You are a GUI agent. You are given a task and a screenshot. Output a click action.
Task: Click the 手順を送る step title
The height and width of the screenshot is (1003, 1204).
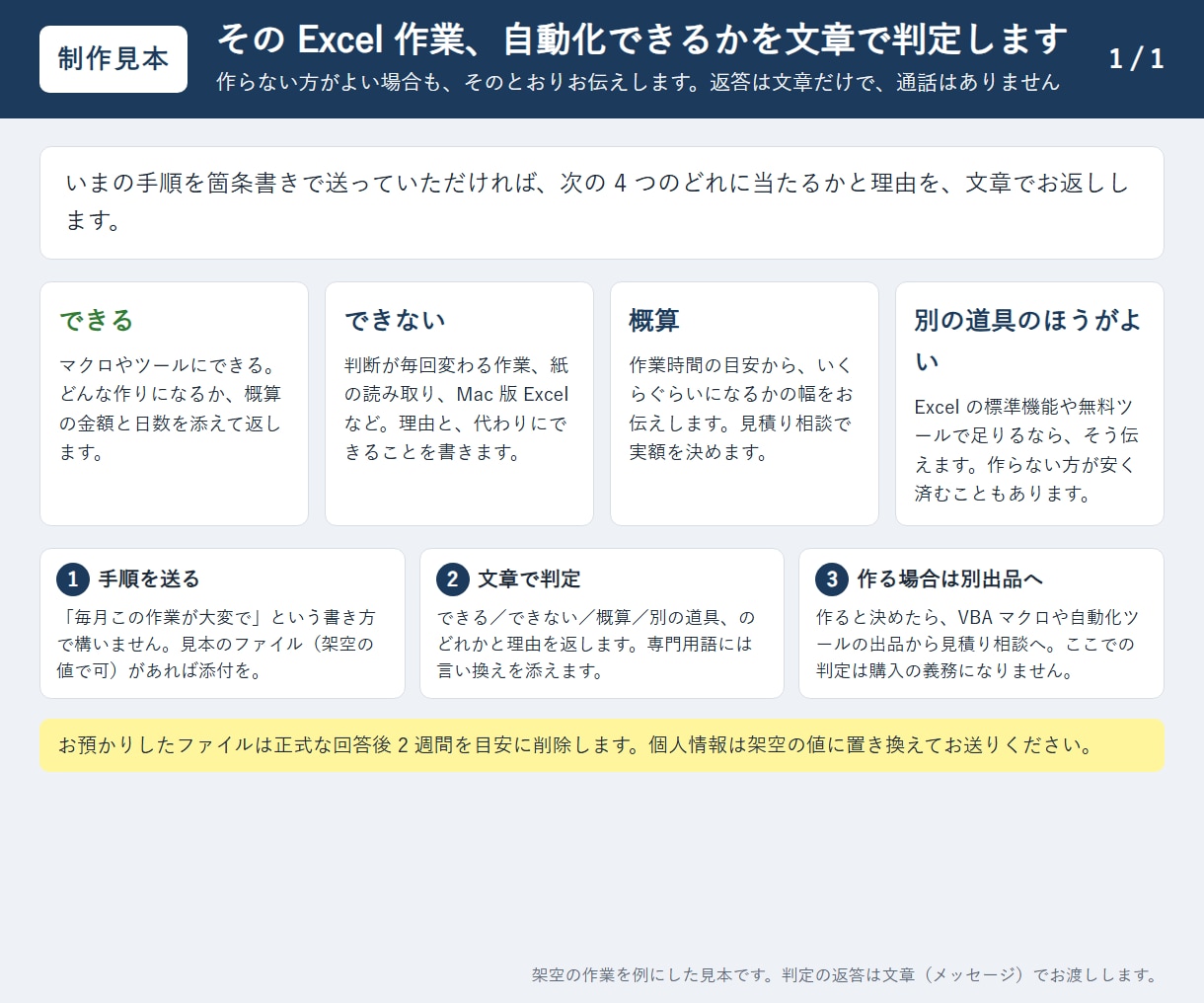[149, 579]
